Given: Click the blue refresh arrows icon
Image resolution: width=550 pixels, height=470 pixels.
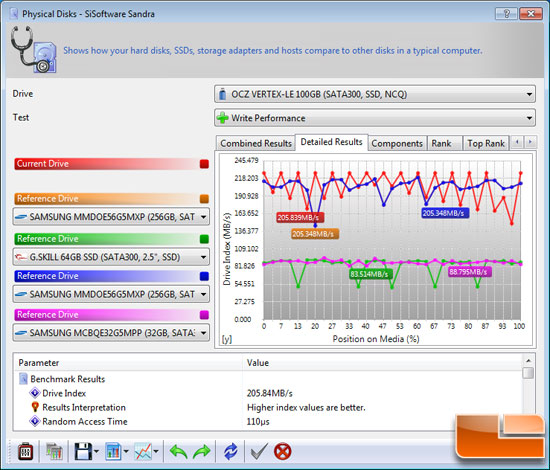Looking at the screenshot, I should click(230, 451).
